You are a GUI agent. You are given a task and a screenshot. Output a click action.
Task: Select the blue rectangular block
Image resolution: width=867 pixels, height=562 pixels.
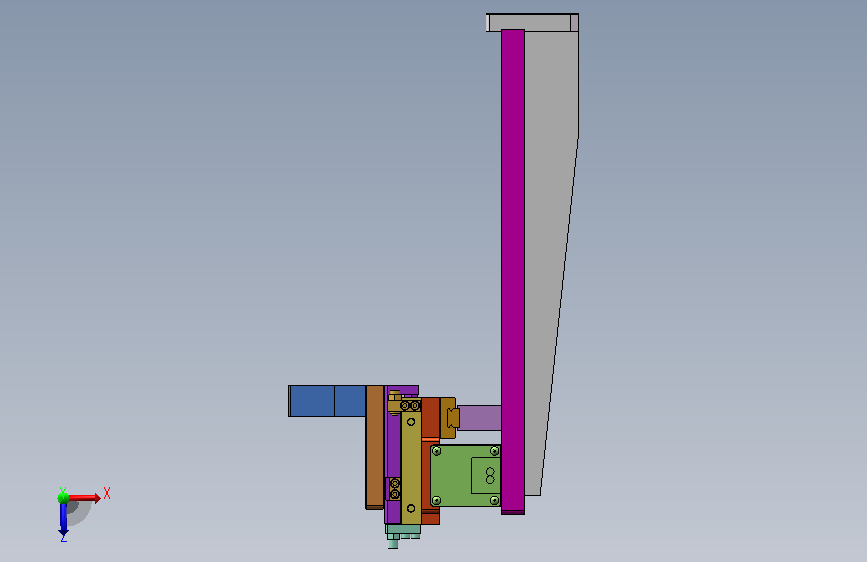pos(327,401)
